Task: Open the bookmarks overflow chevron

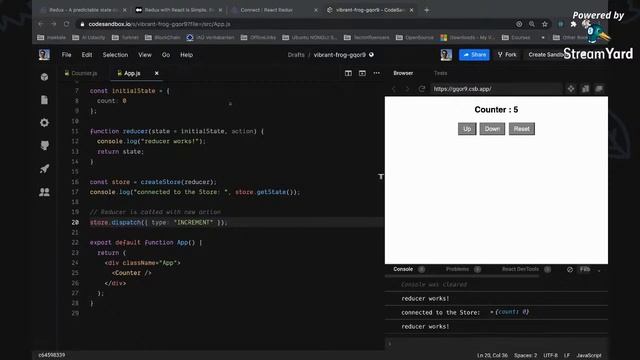Action: coord(543,38)
